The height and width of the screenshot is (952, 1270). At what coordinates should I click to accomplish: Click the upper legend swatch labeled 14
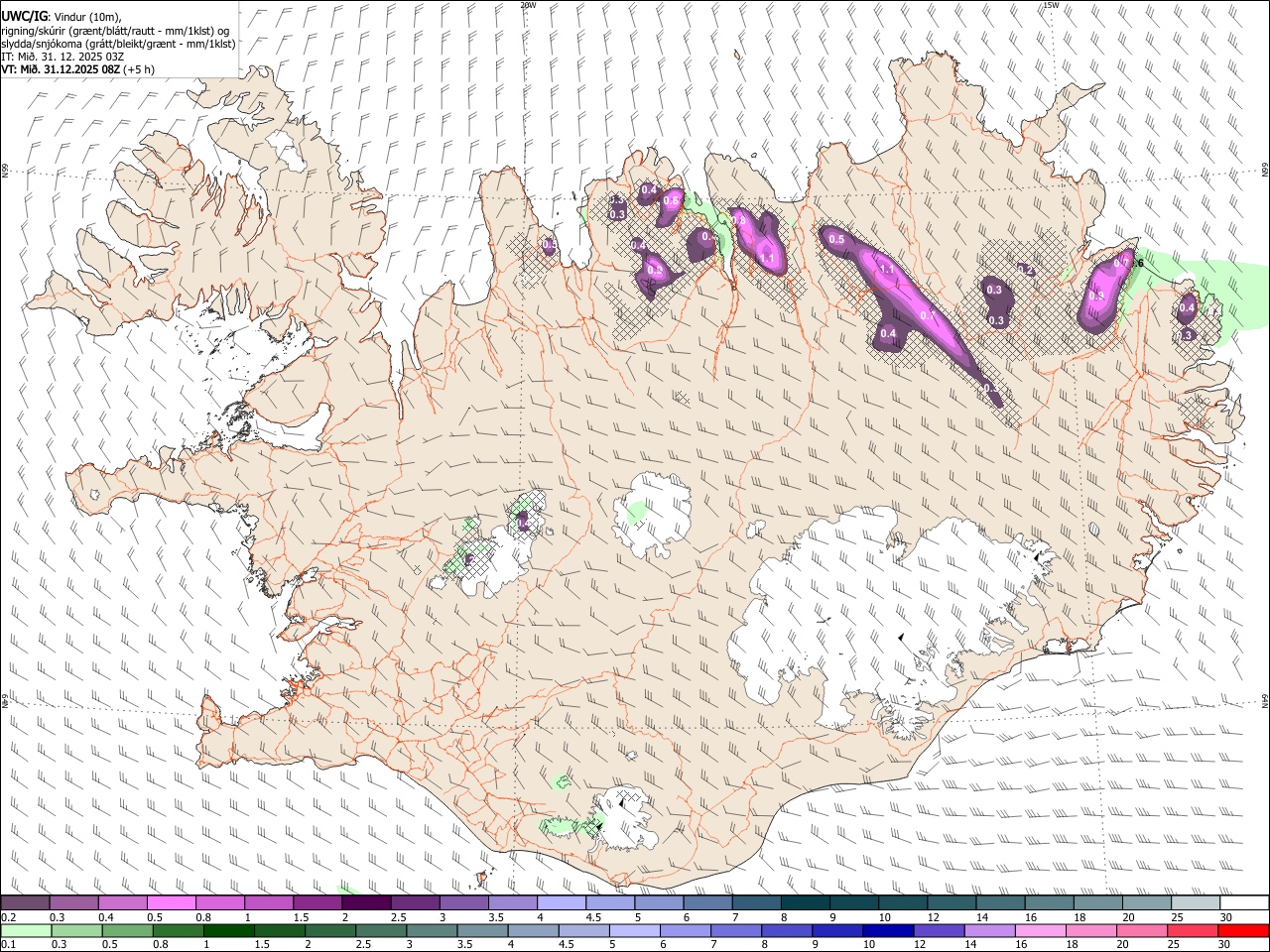coord(1000,903)
